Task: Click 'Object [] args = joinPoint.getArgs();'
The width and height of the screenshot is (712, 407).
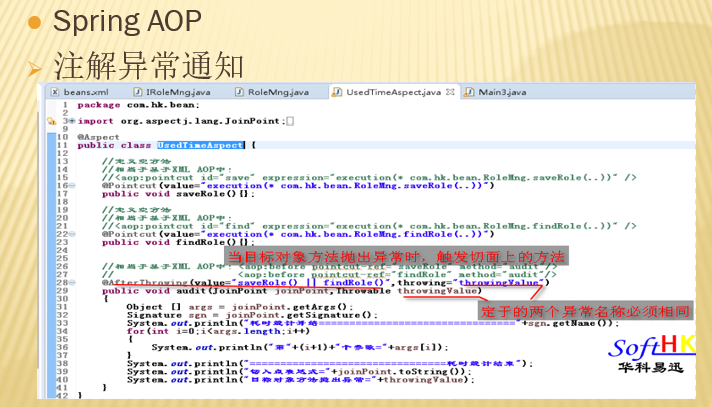Action: [240, 308]
